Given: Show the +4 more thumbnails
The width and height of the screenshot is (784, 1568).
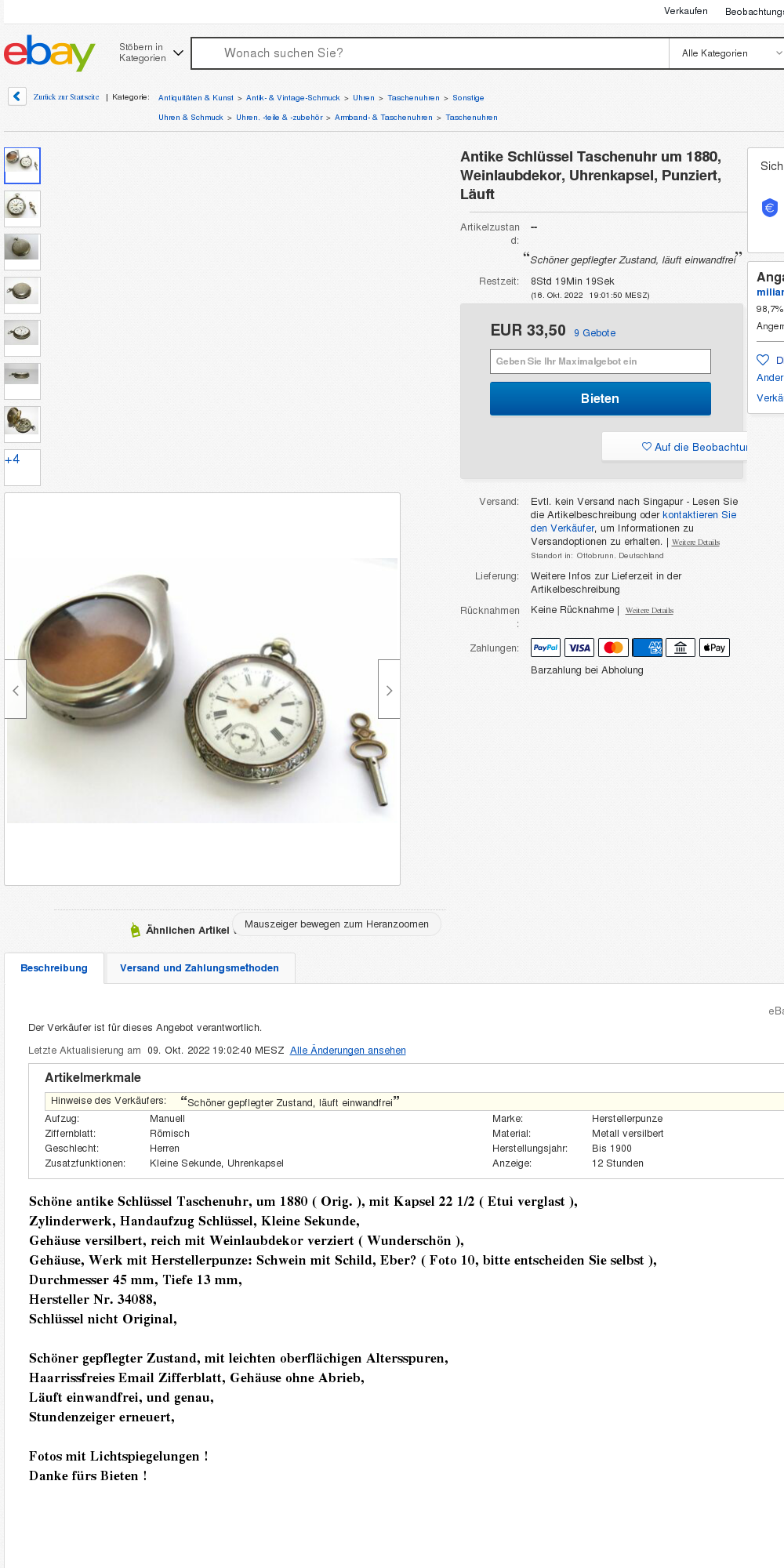Looking at the screenshot, I should [22, 467].
